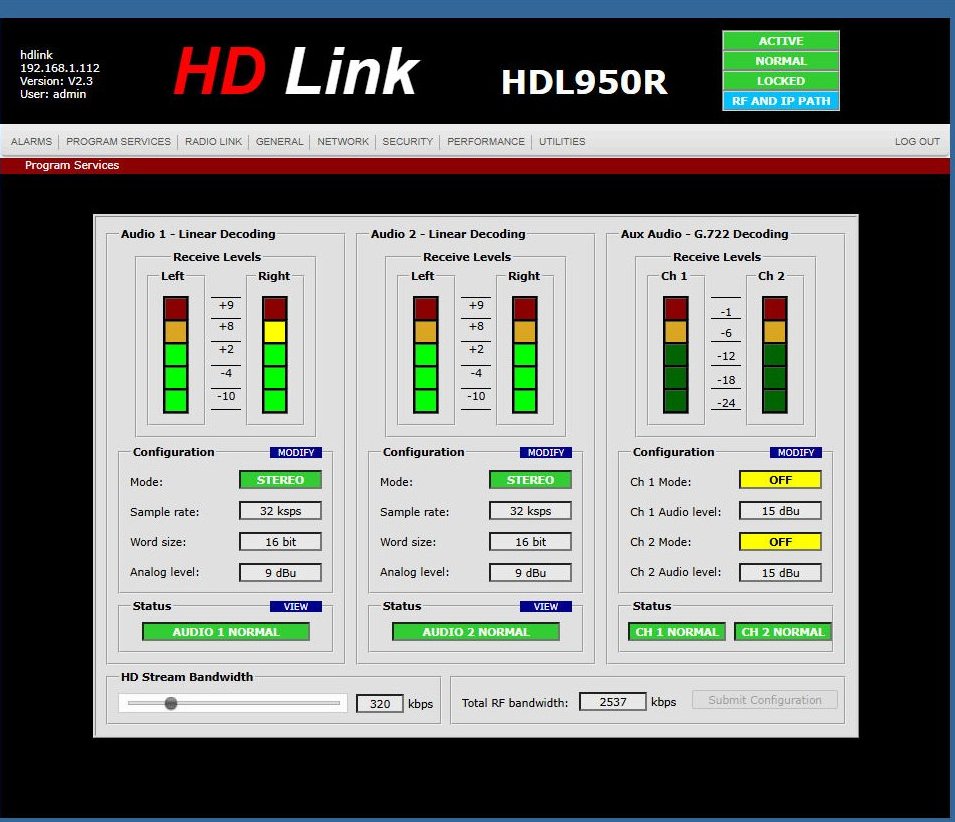Open the SECURITY menu
The image size is (955, 822).
point(407,141)
